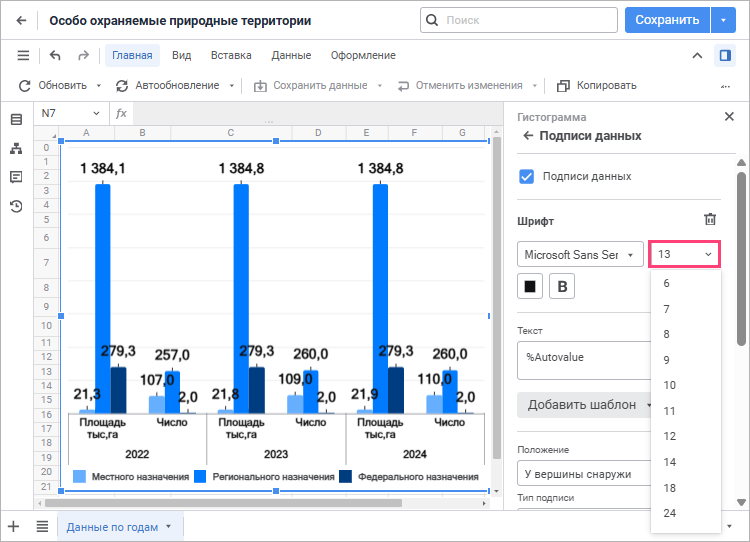Switch to the Главная tab

tap(132, 55)
